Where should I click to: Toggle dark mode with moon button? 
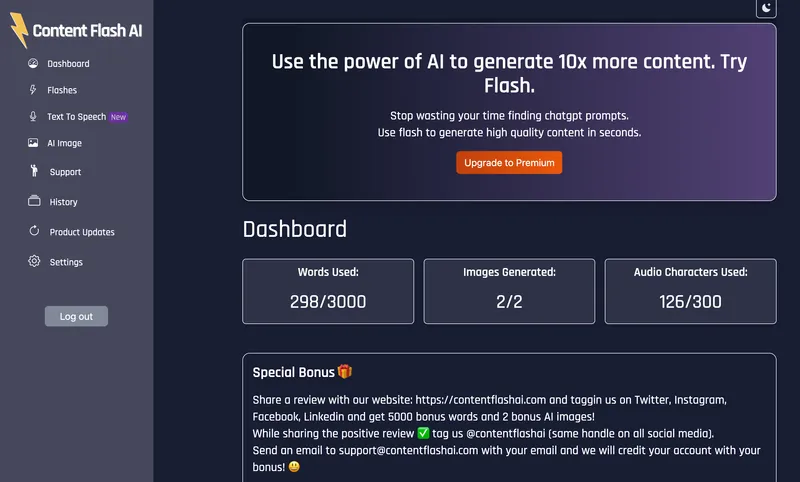(x=766, y=8)
